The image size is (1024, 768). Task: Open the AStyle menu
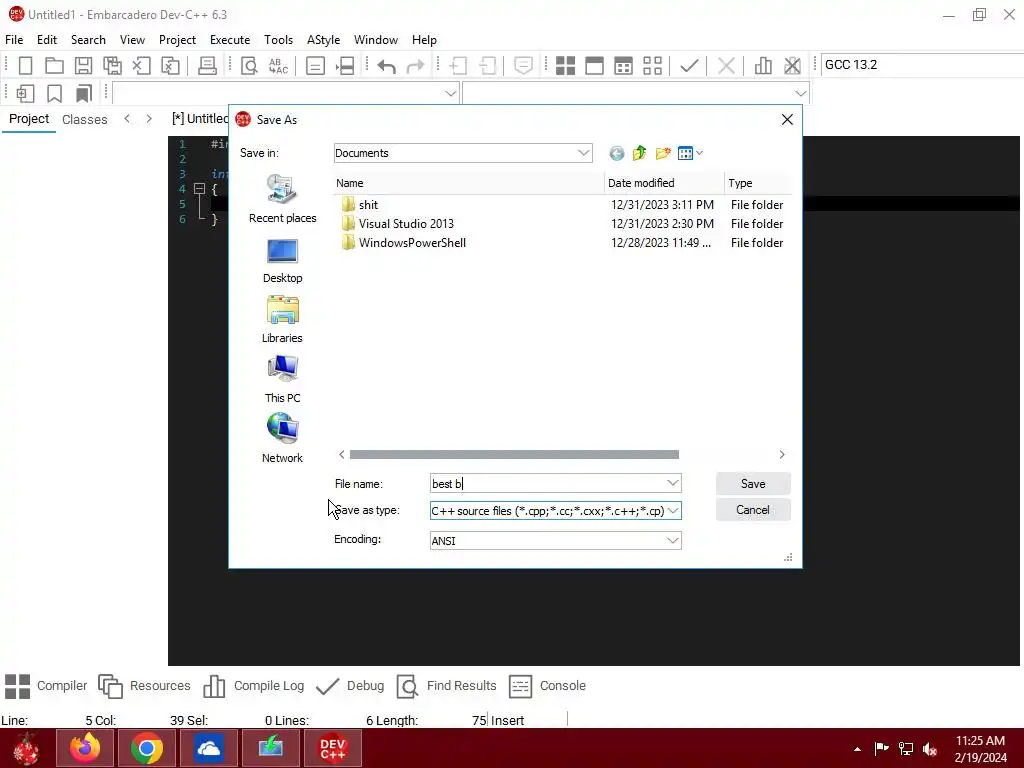click(x=323, y=40)
